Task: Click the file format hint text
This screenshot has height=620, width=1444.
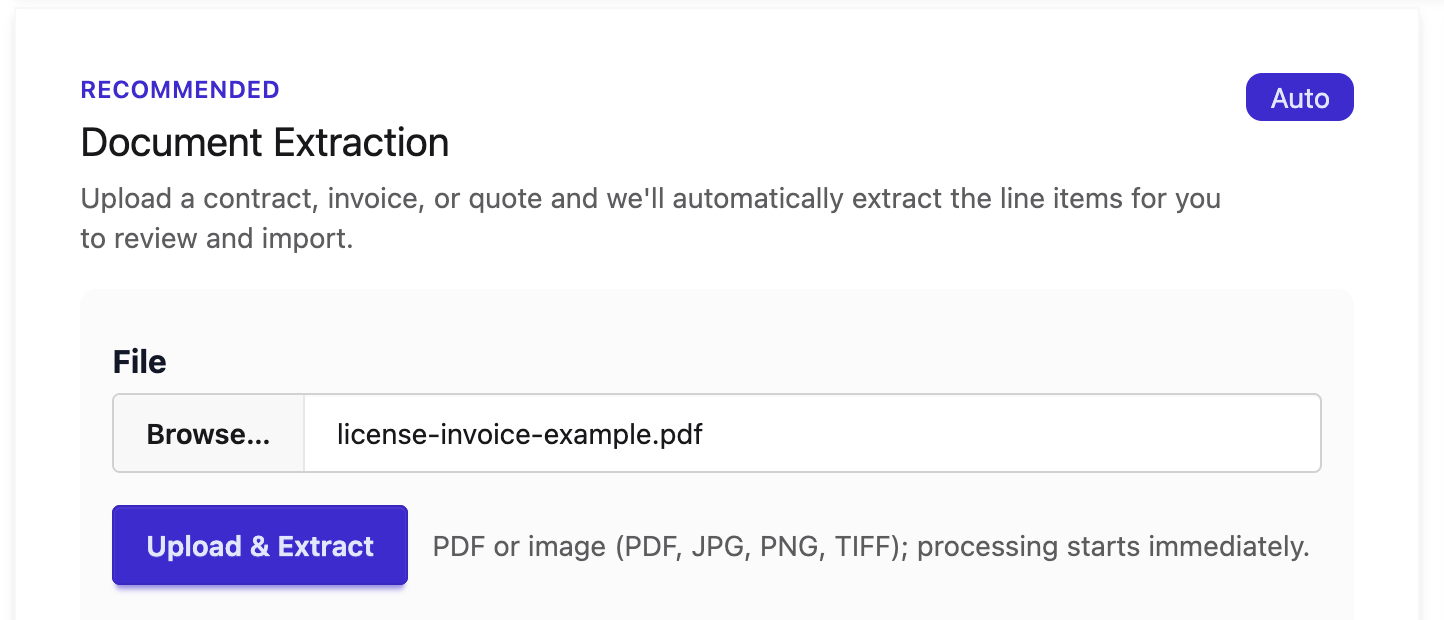Action: [870, 546]
